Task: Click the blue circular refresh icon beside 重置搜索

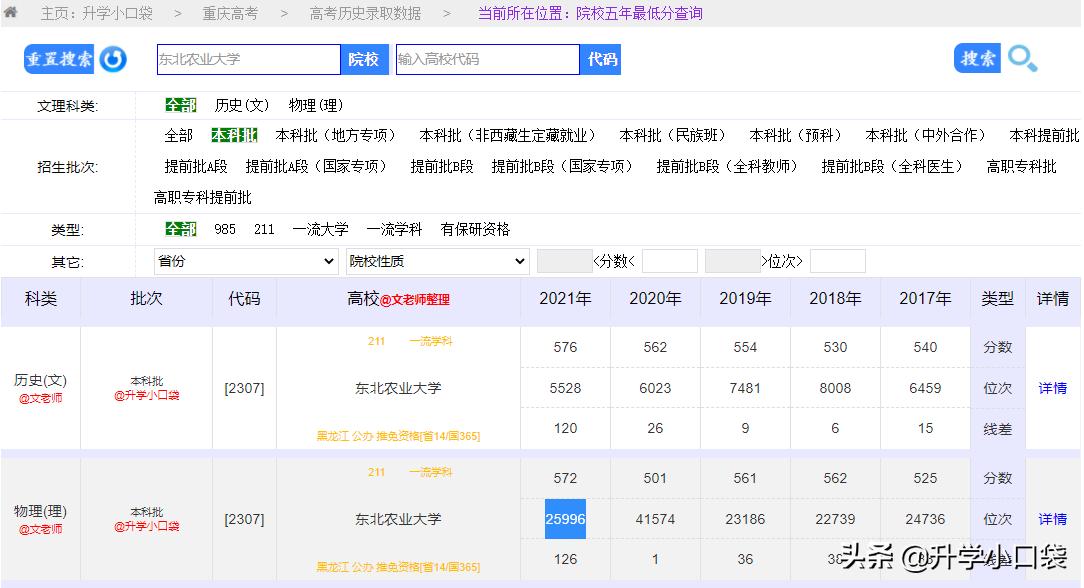Action: click(x=113, y=60)
